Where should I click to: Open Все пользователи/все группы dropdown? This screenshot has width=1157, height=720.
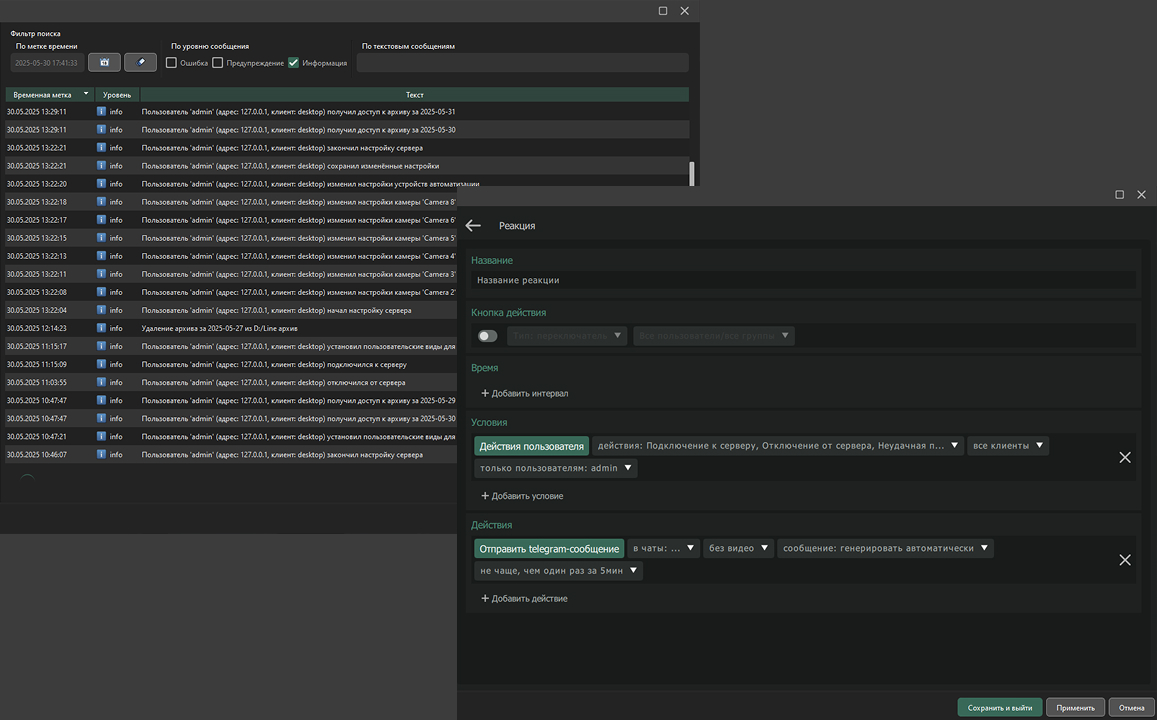(x=714, y=336)
